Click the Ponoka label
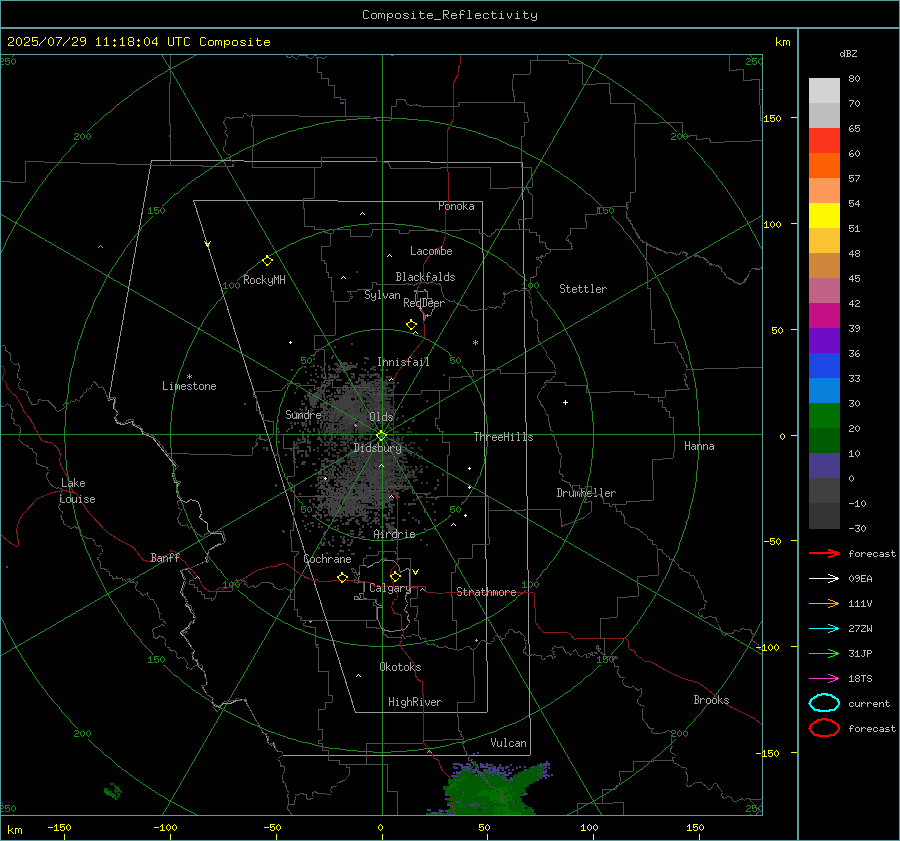This screenshot has width=900, height=841. (x=456, y=207)
